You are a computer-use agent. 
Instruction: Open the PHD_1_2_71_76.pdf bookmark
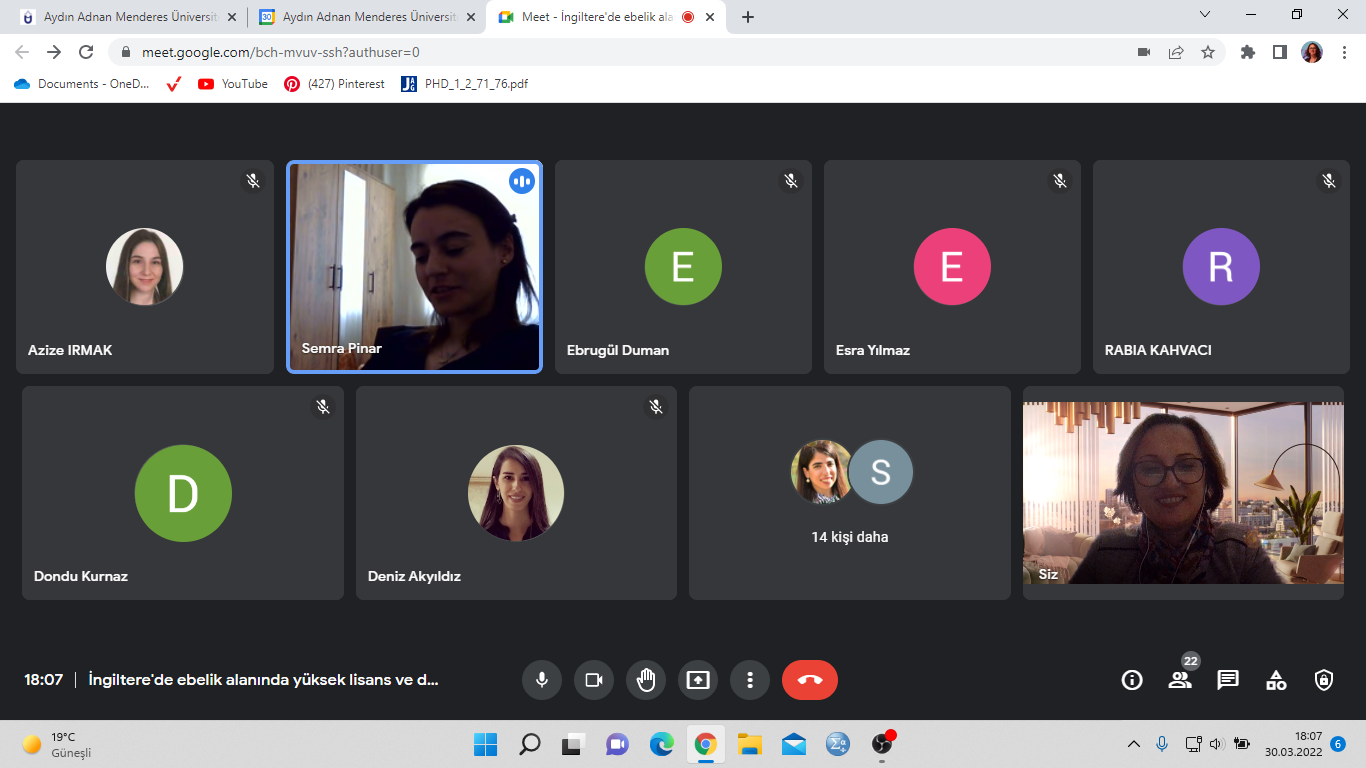tap(465, 84)
